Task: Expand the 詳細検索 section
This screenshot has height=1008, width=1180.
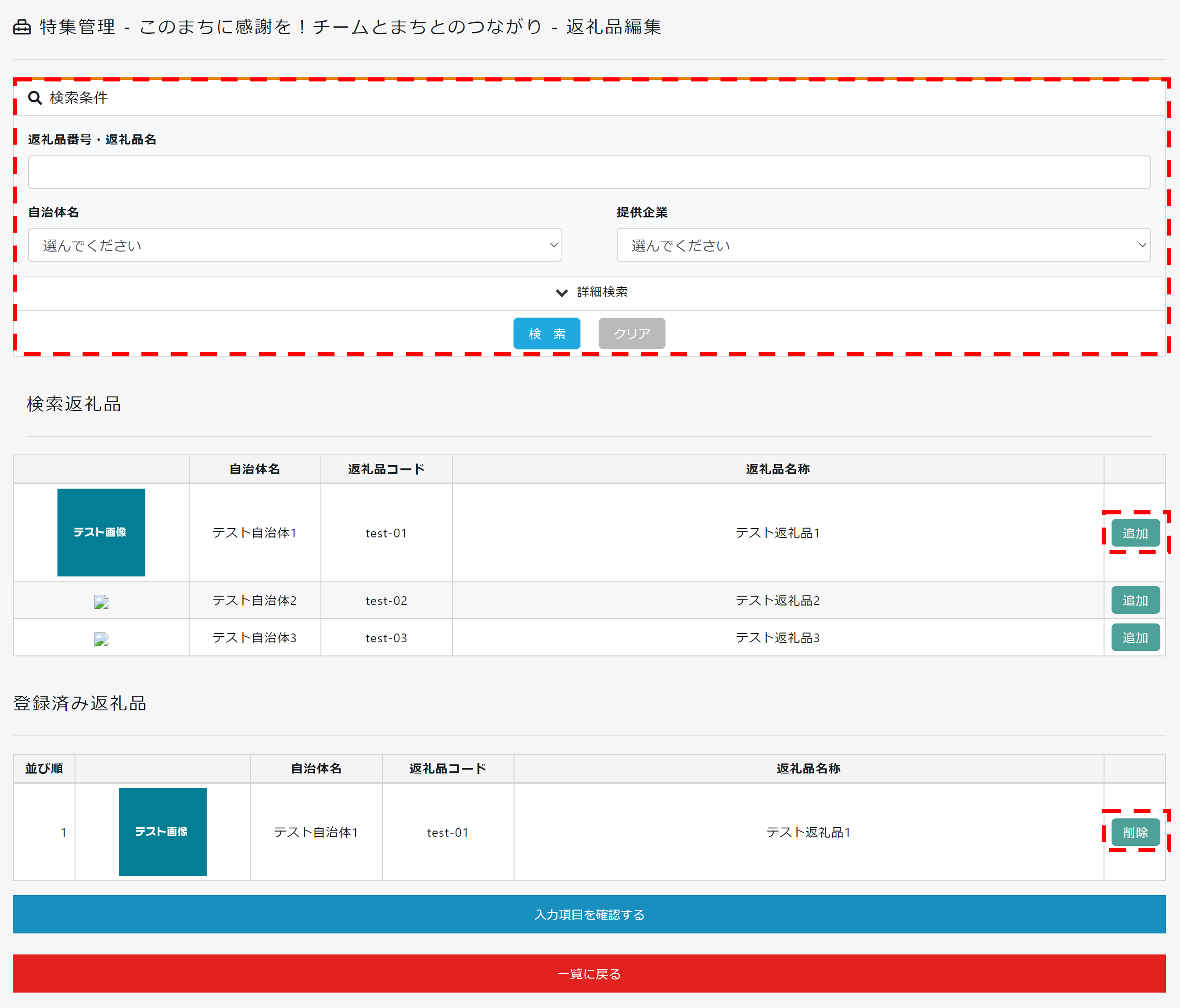Action: click(601, 292)
